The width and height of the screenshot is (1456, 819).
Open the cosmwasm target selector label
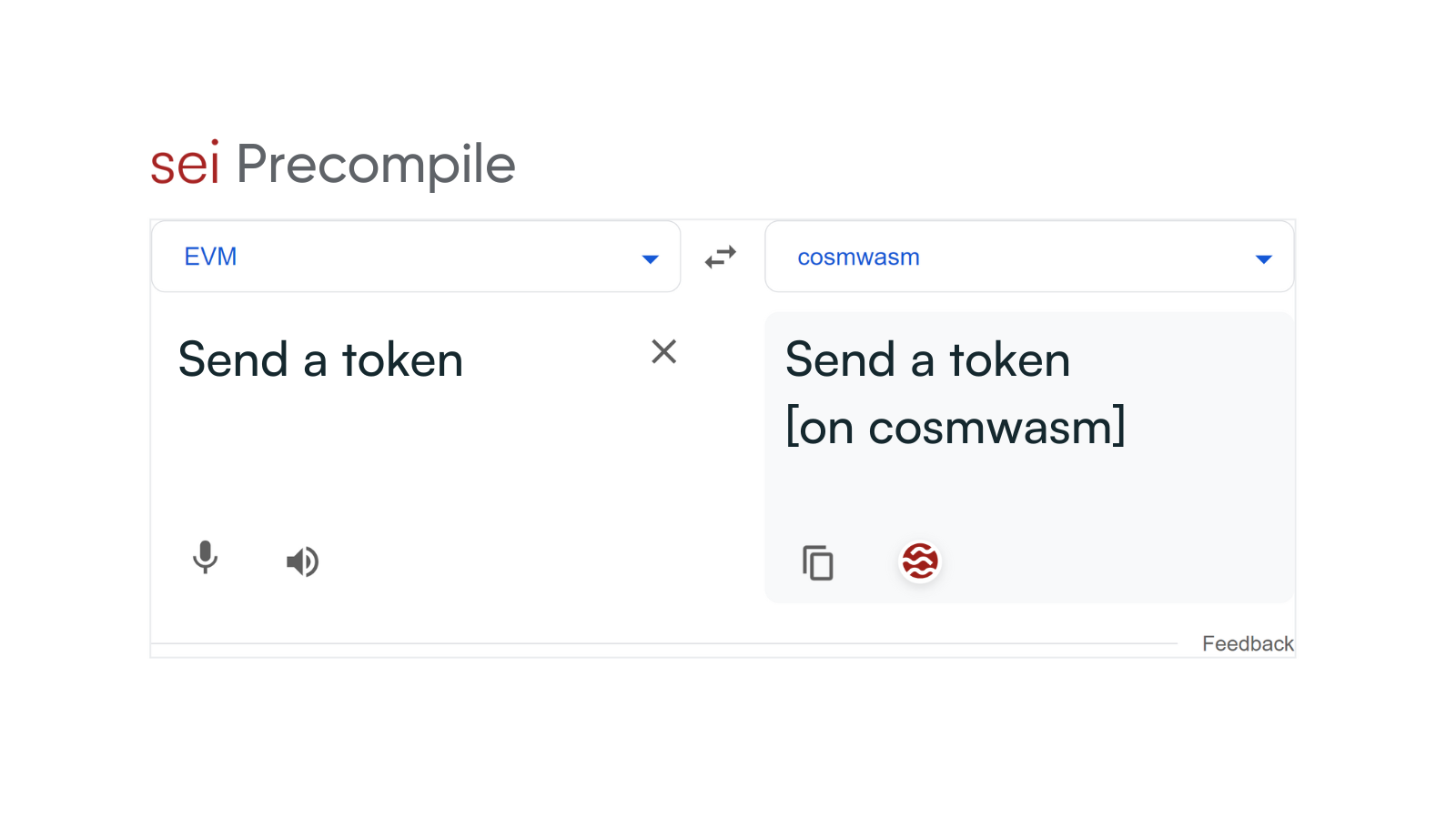[x=858, y=258]
